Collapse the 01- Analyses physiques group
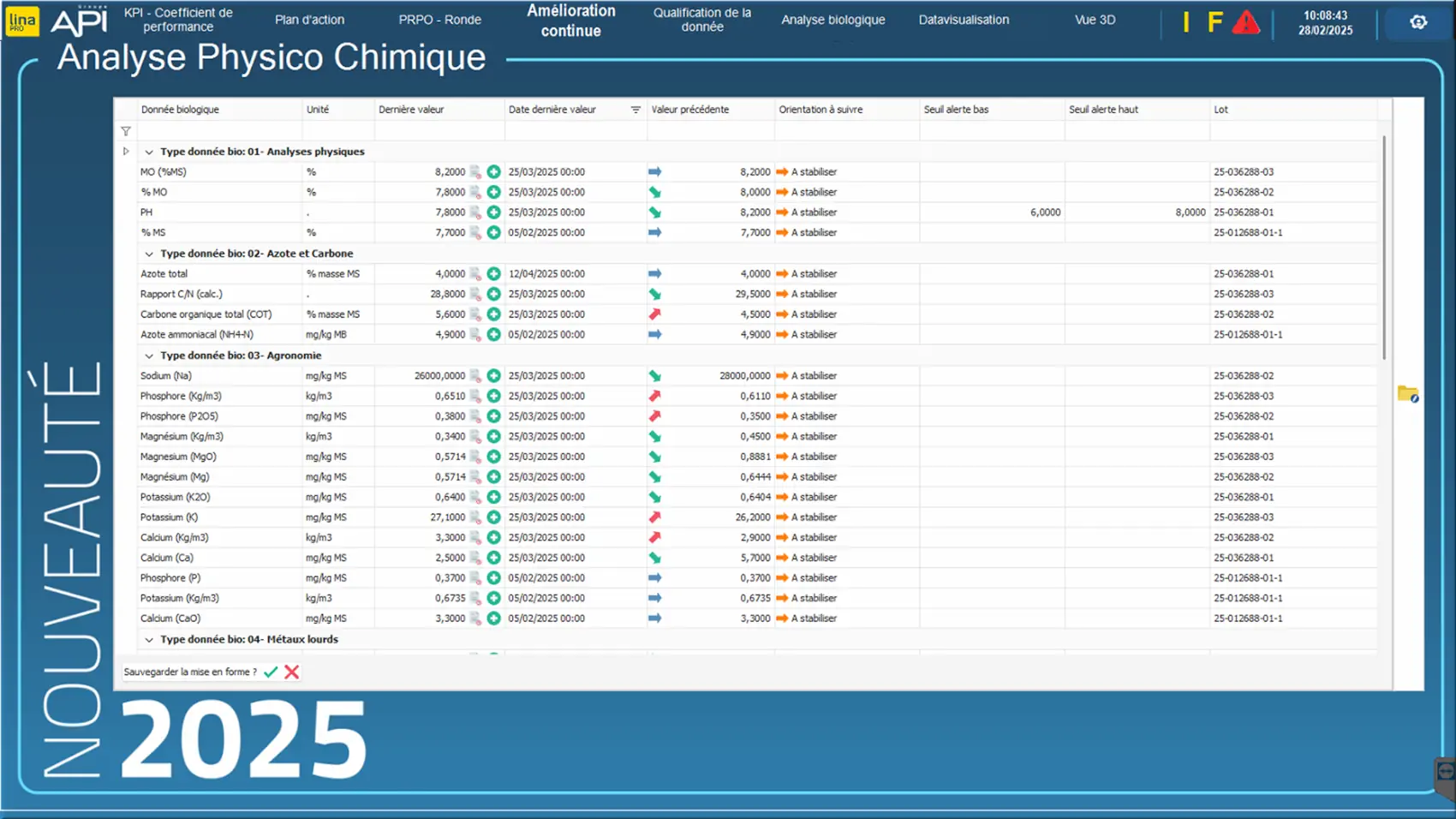 [x=149, y=152]
